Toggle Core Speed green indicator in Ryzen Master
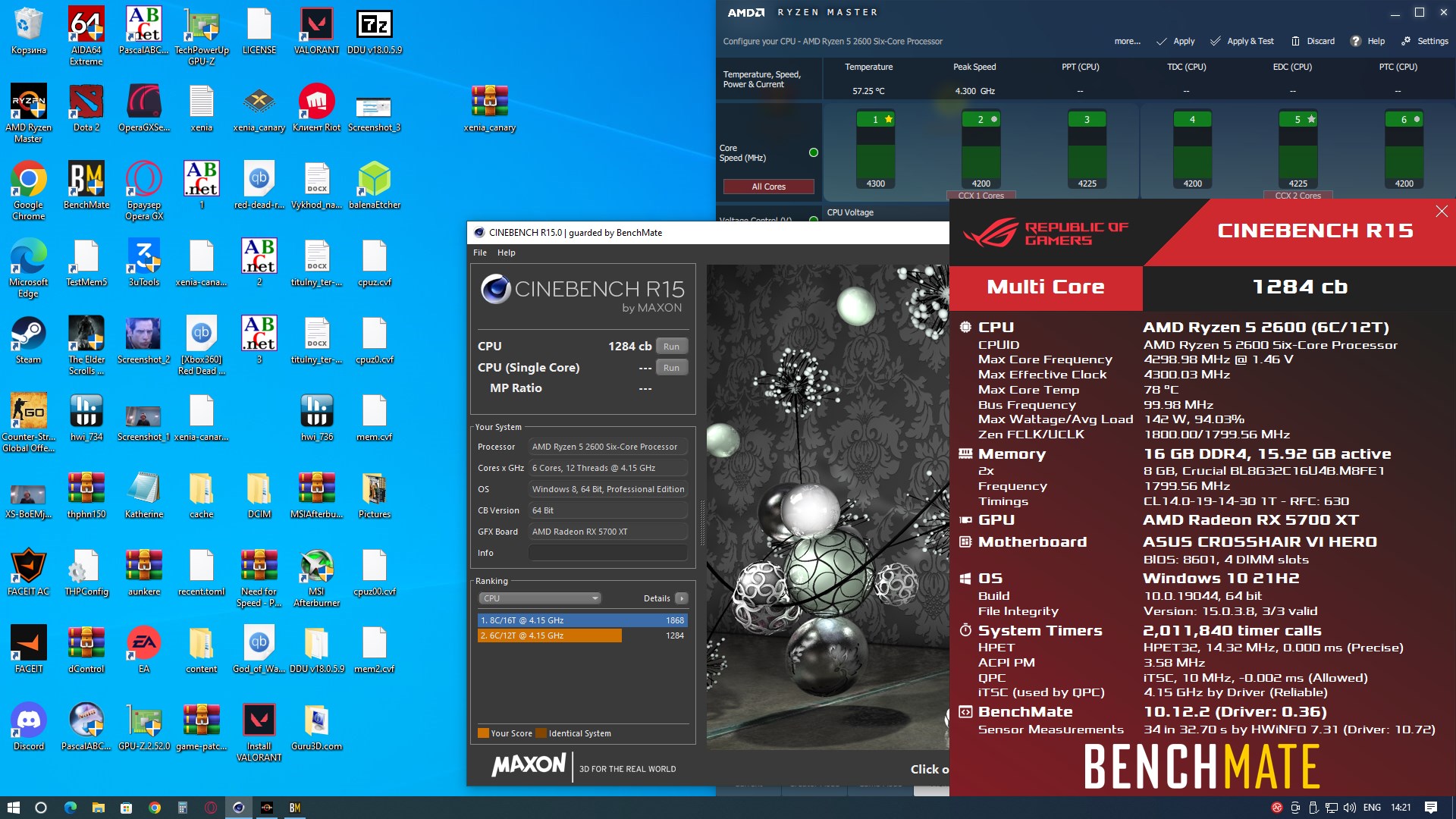The width and height of the screenshot is (1456, 819). click(x=814, y=152)
